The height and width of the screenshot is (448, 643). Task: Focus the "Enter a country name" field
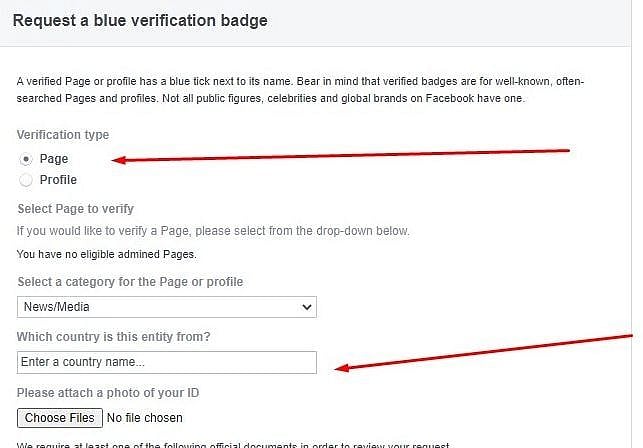click(x=166, y=362)
